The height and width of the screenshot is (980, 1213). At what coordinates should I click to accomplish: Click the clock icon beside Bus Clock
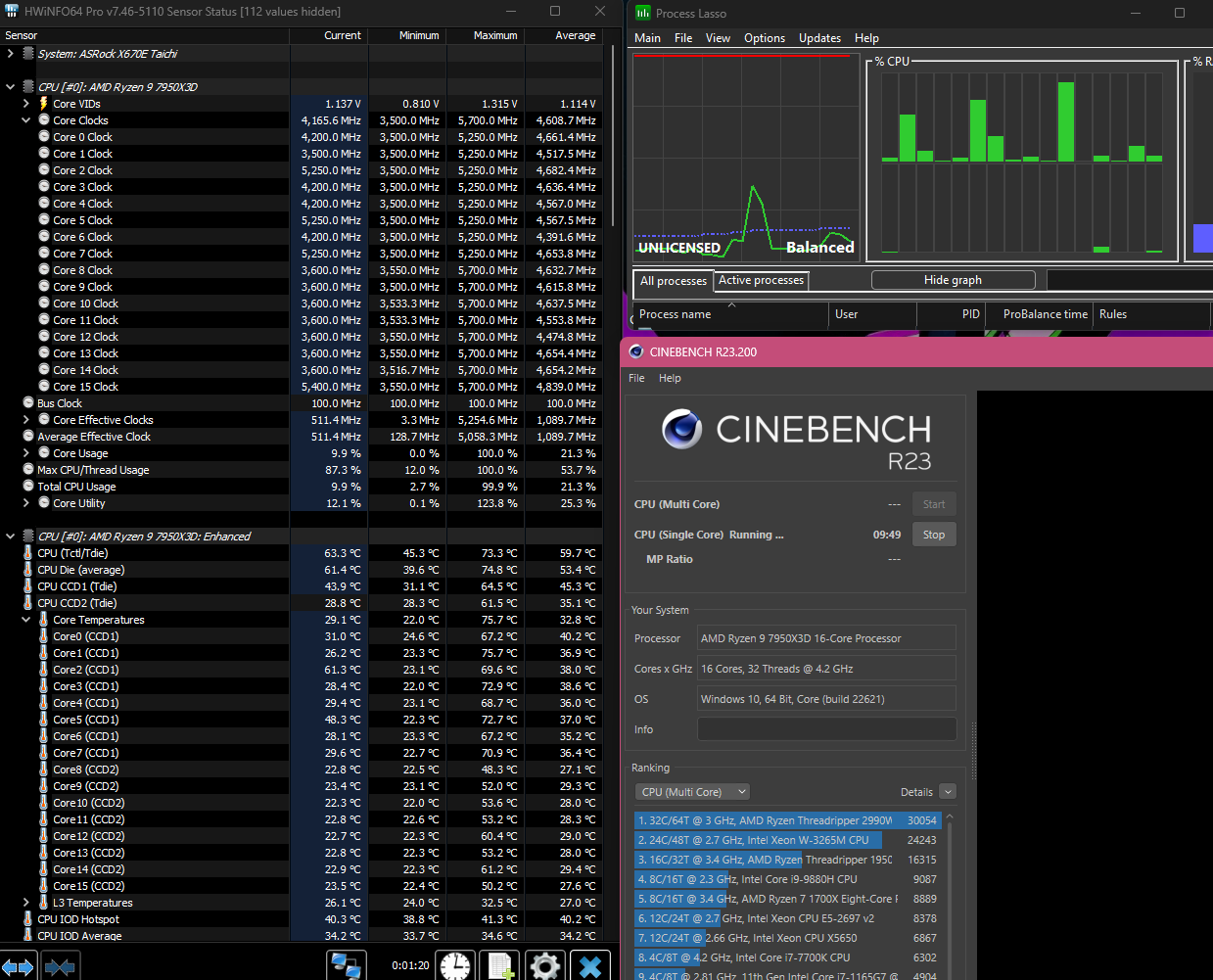(28, 402)
